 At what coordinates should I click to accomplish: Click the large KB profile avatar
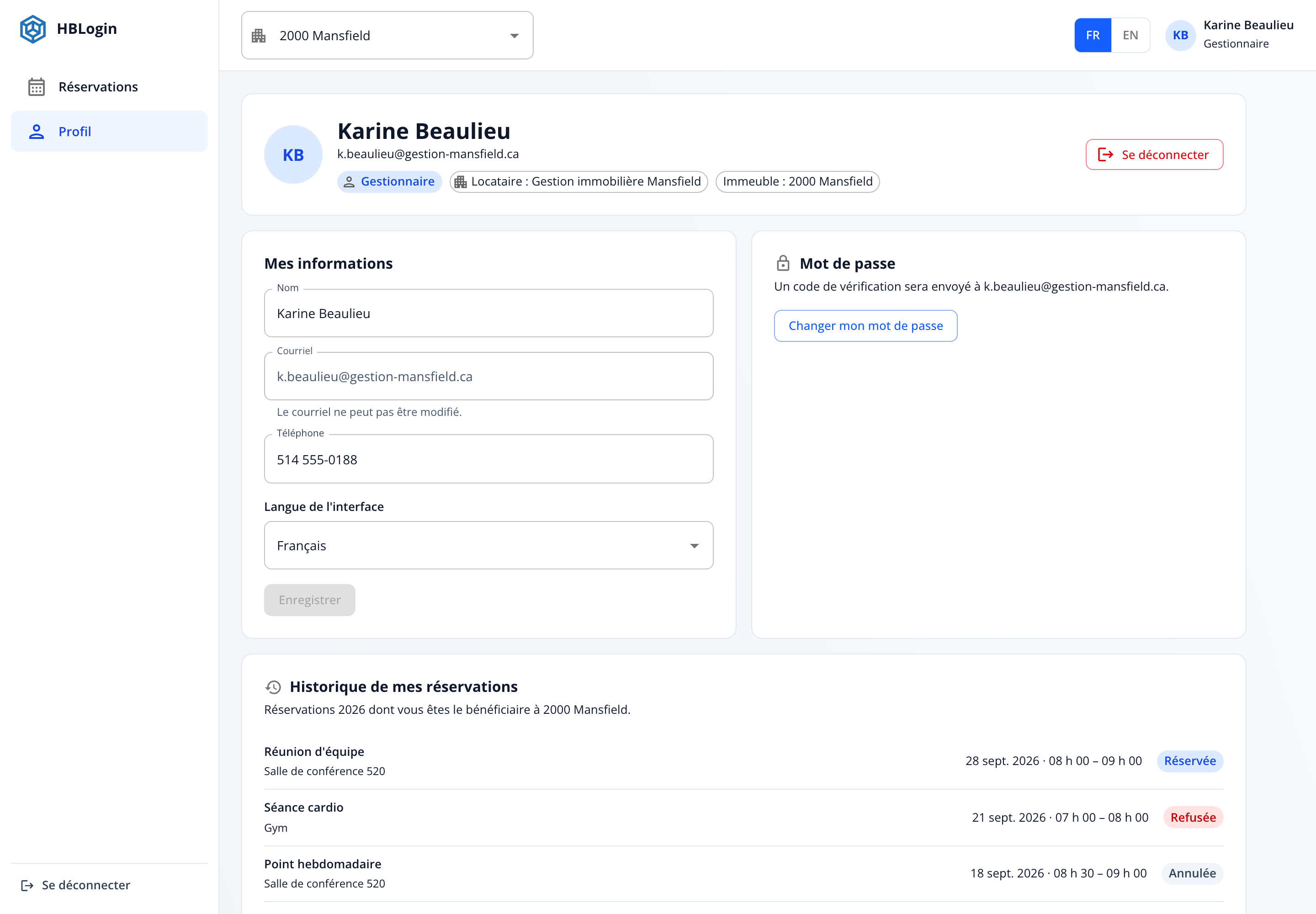point(293,154)
